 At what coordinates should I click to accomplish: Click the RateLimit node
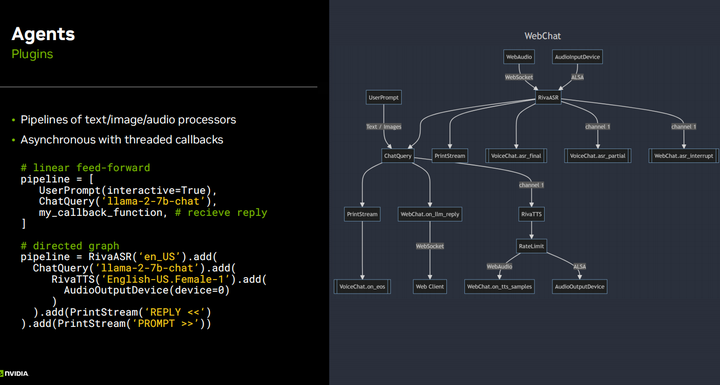point(531,246)
